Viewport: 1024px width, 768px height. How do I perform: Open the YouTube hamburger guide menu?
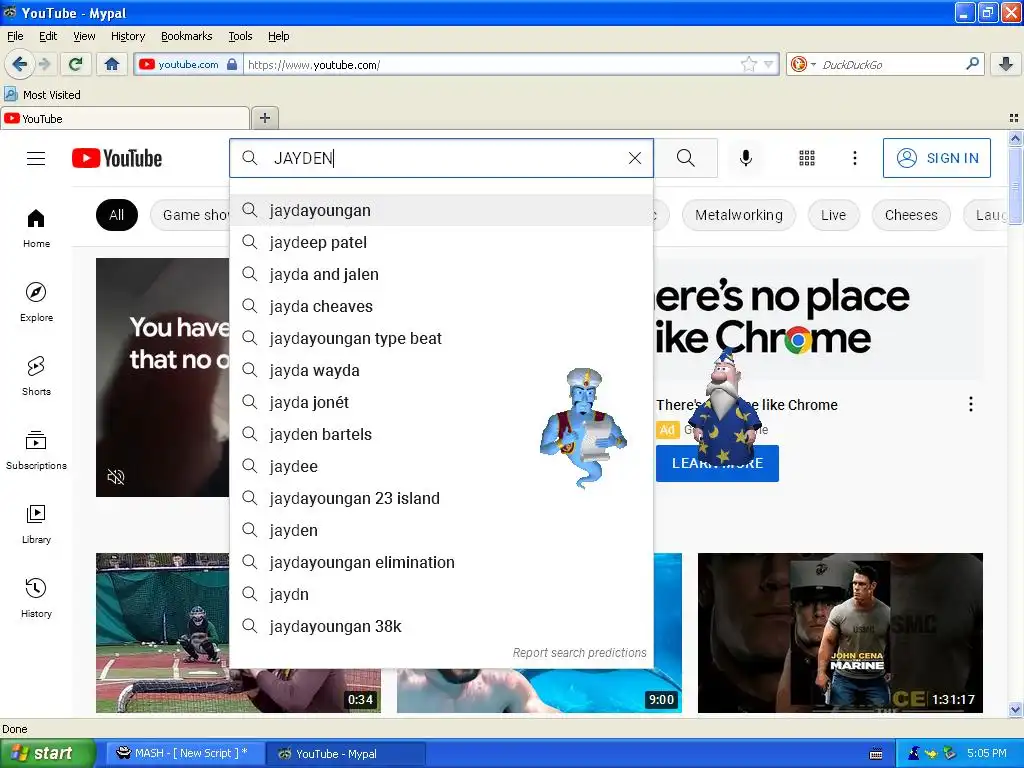pos(36,159)
